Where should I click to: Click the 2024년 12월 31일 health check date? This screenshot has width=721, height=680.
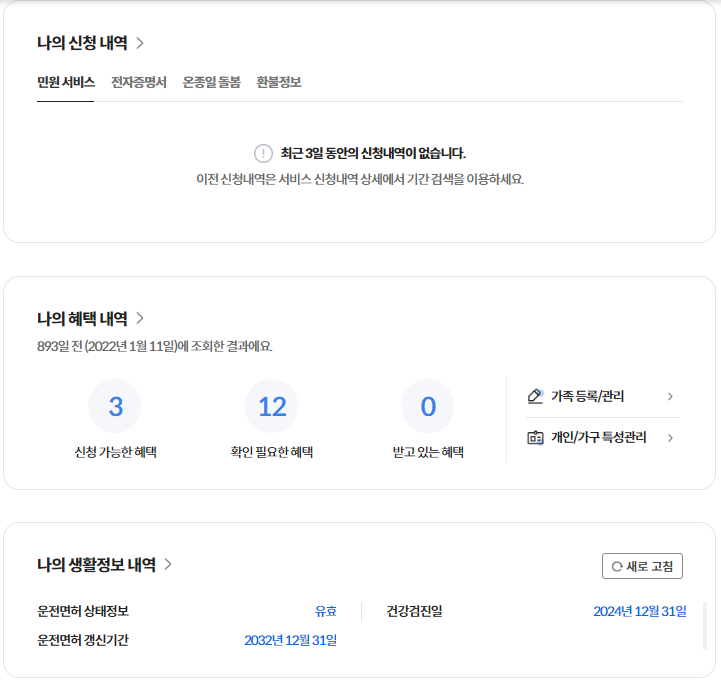pyautogui.click(x=640, y=611)
